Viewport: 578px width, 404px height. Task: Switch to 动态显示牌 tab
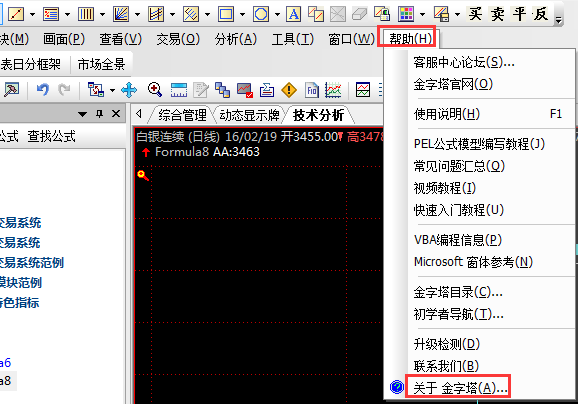[249, 115]
